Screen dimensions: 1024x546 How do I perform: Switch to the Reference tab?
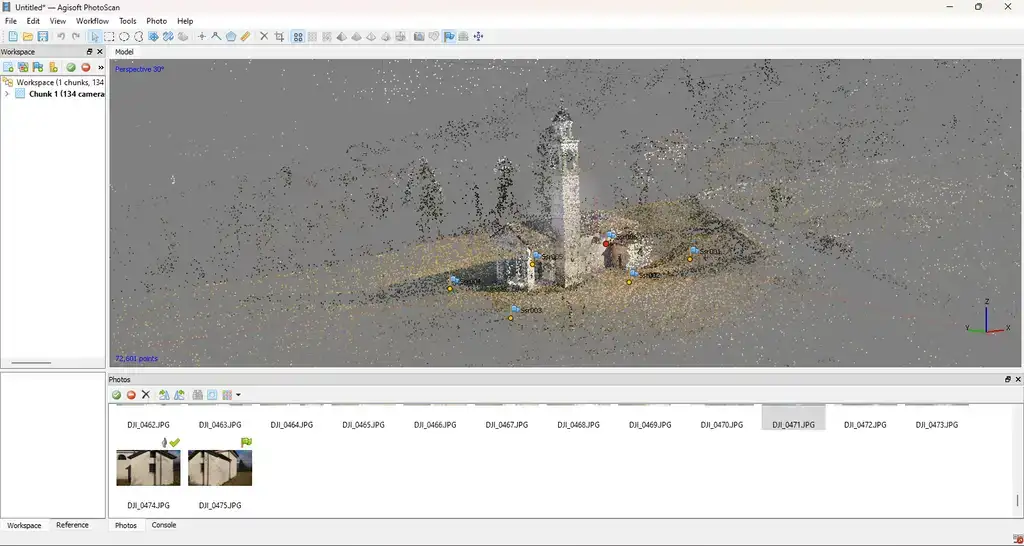click(x=72, y=525)
